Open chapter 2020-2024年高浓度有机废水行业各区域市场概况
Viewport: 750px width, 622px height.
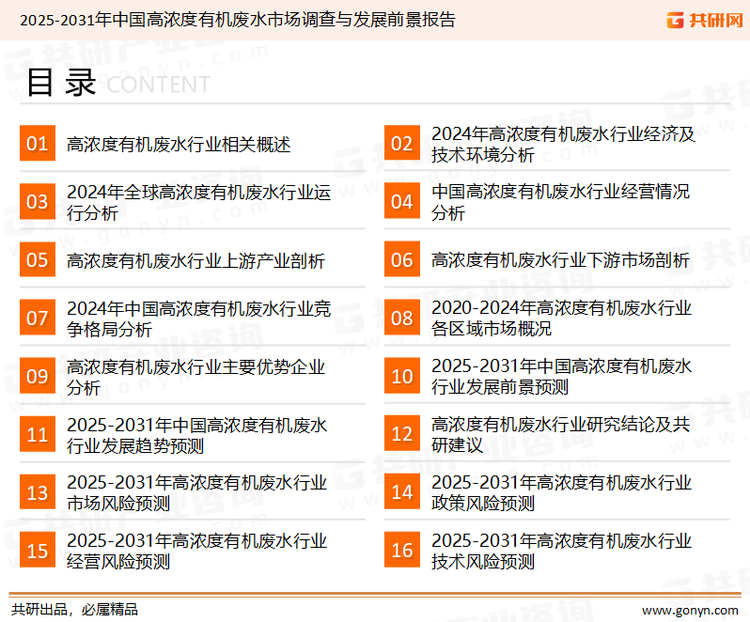pos(562,318)
